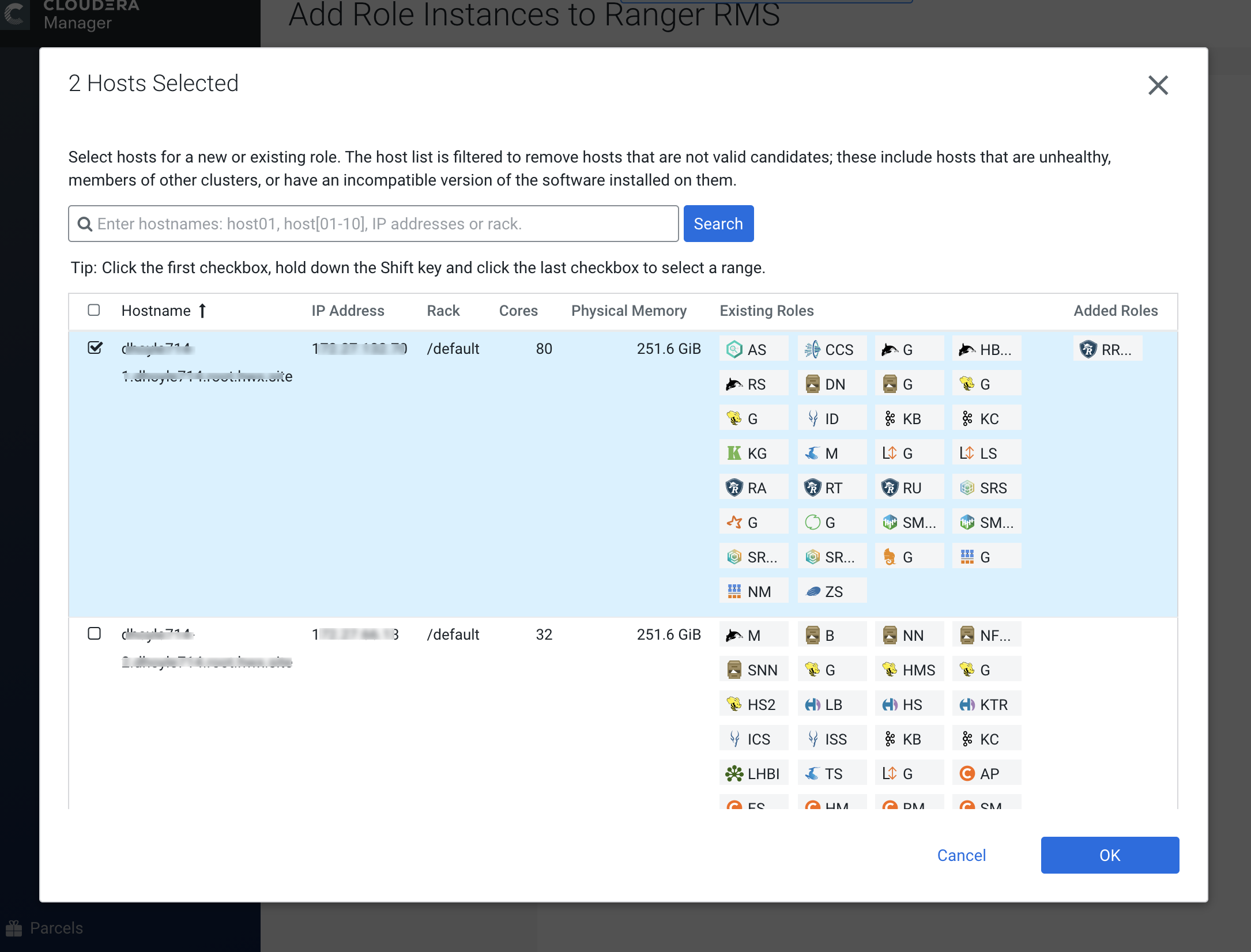The height and width of the screenshot is (952, 1251).
Task: Click the LHBI role badge
Action: 753,773
